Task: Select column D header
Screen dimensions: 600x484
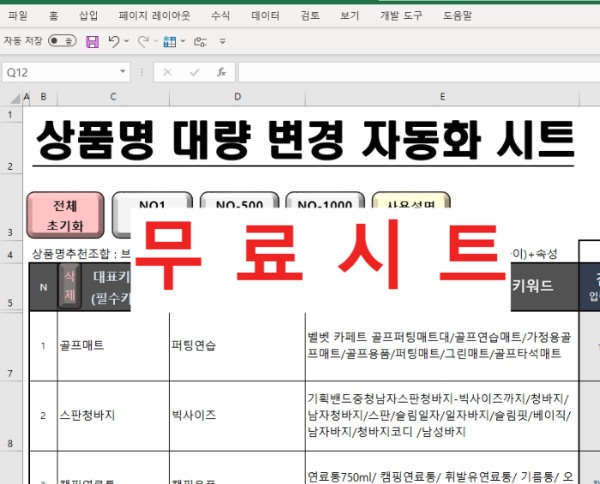Action: pos(237,97)
